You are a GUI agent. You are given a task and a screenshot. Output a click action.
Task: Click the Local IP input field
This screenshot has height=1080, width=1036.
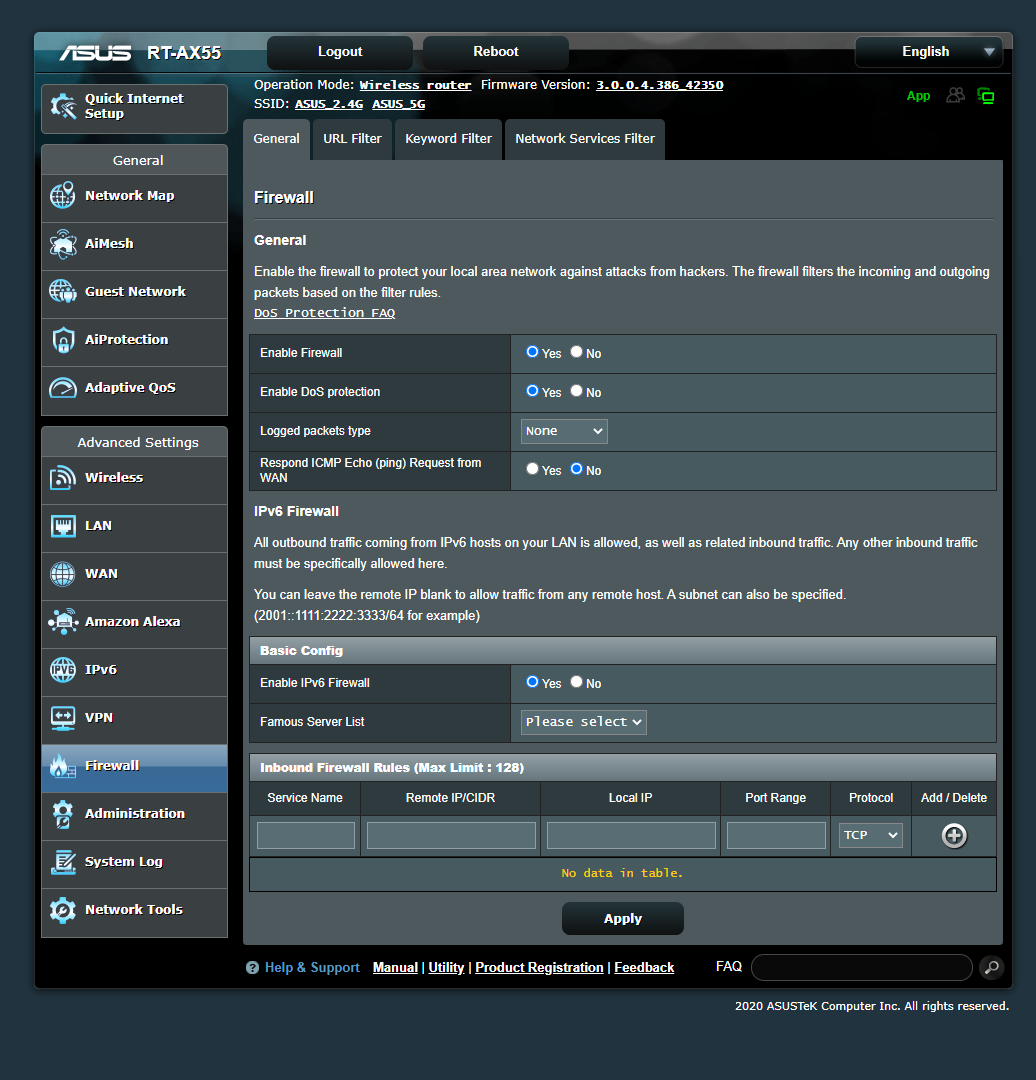pos(631,835)
